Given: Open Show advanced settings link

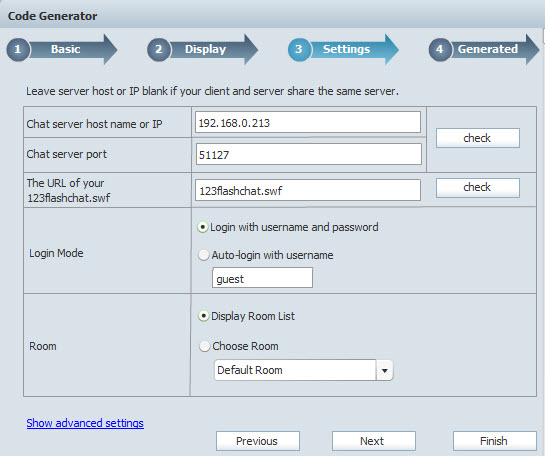Looking at the screenshot, I should pos(85,423).
